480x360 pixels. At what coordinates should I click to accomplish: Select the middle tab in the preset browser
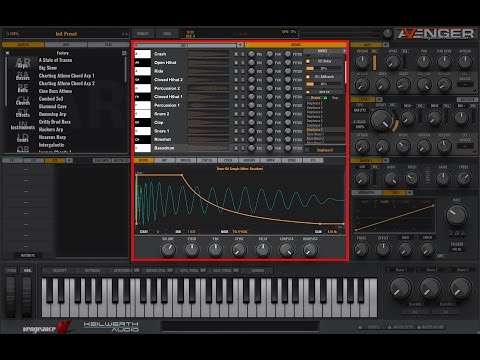coord(66,44)
